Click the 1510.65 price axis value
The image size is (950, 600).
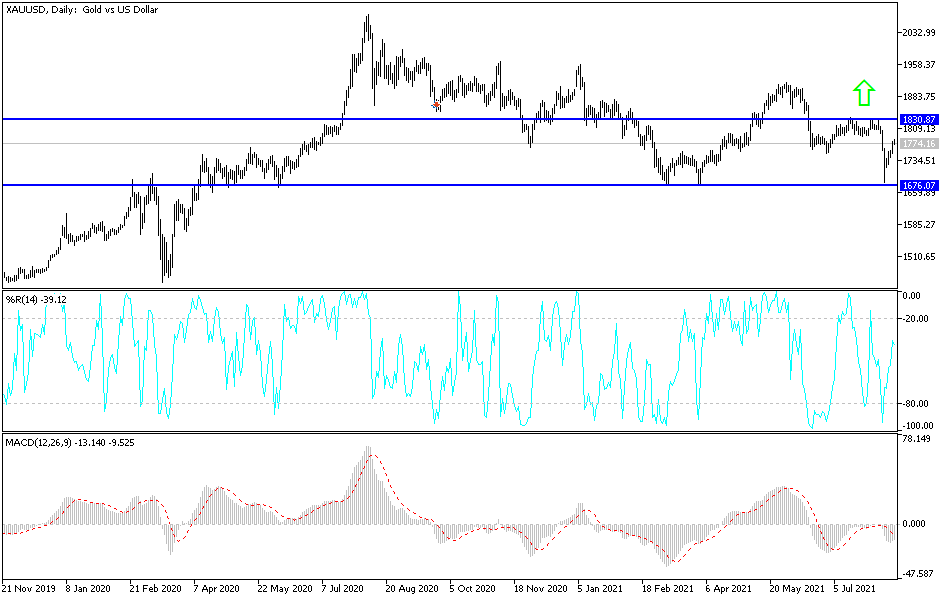(919, 257)
